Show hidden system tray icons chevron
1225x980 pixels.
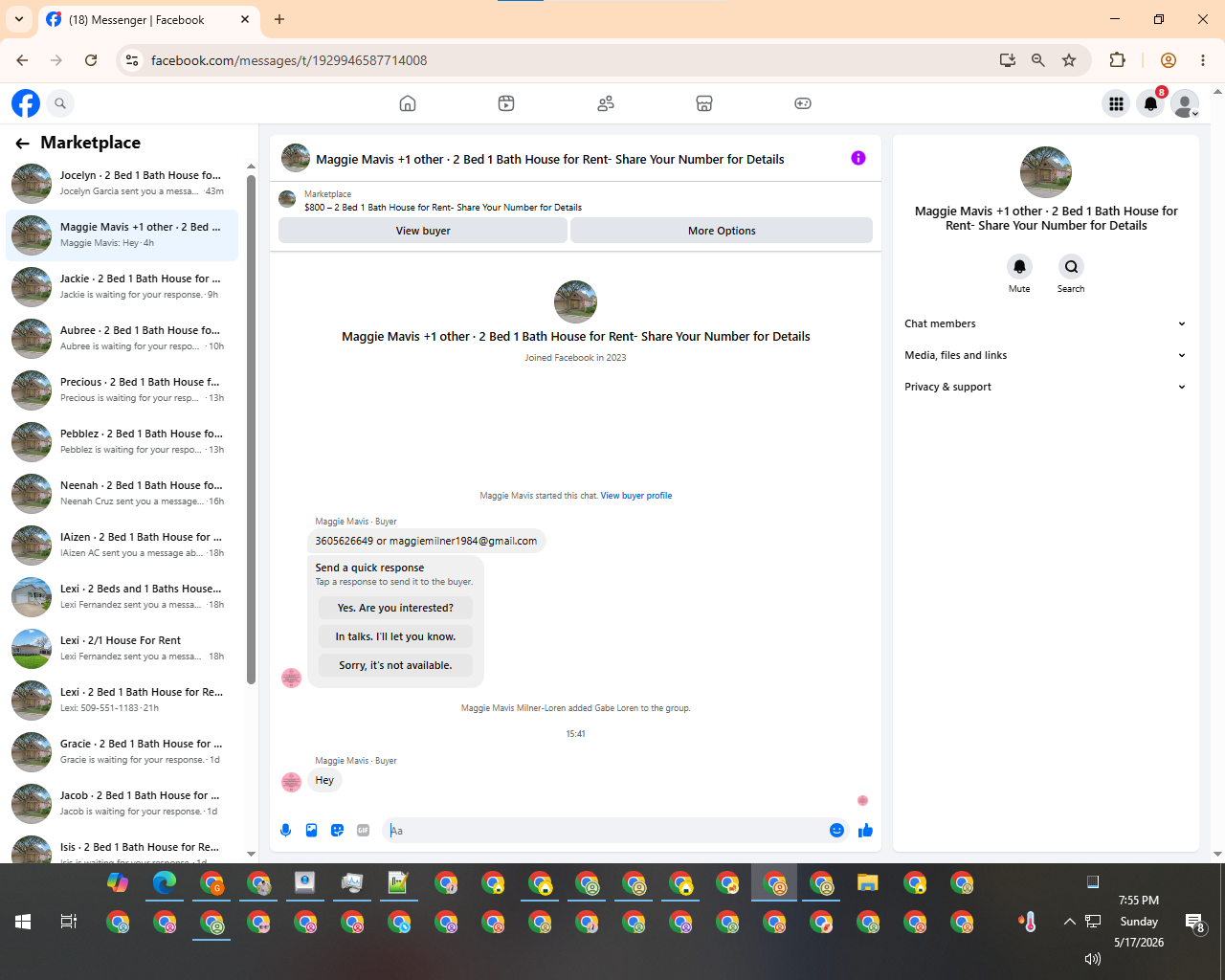coord(1069,922)
